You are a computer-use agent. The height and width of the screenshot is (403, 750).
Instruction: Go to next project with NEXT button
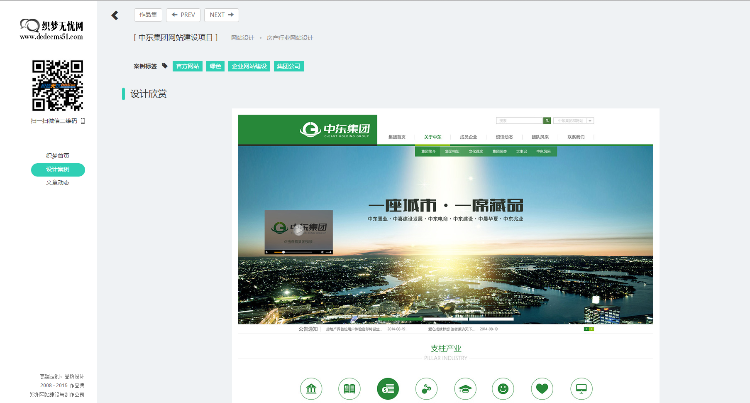click(x=221, y=15)
